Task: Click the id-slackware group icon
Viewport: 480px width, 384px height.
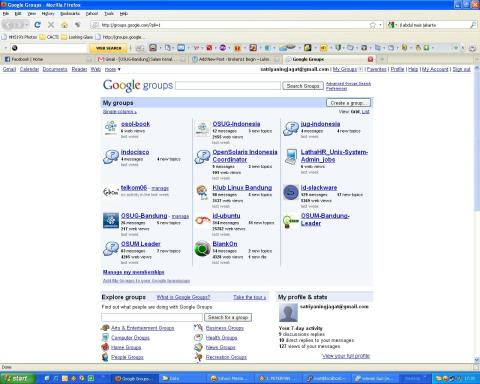Action: click(x=291, y=192)
